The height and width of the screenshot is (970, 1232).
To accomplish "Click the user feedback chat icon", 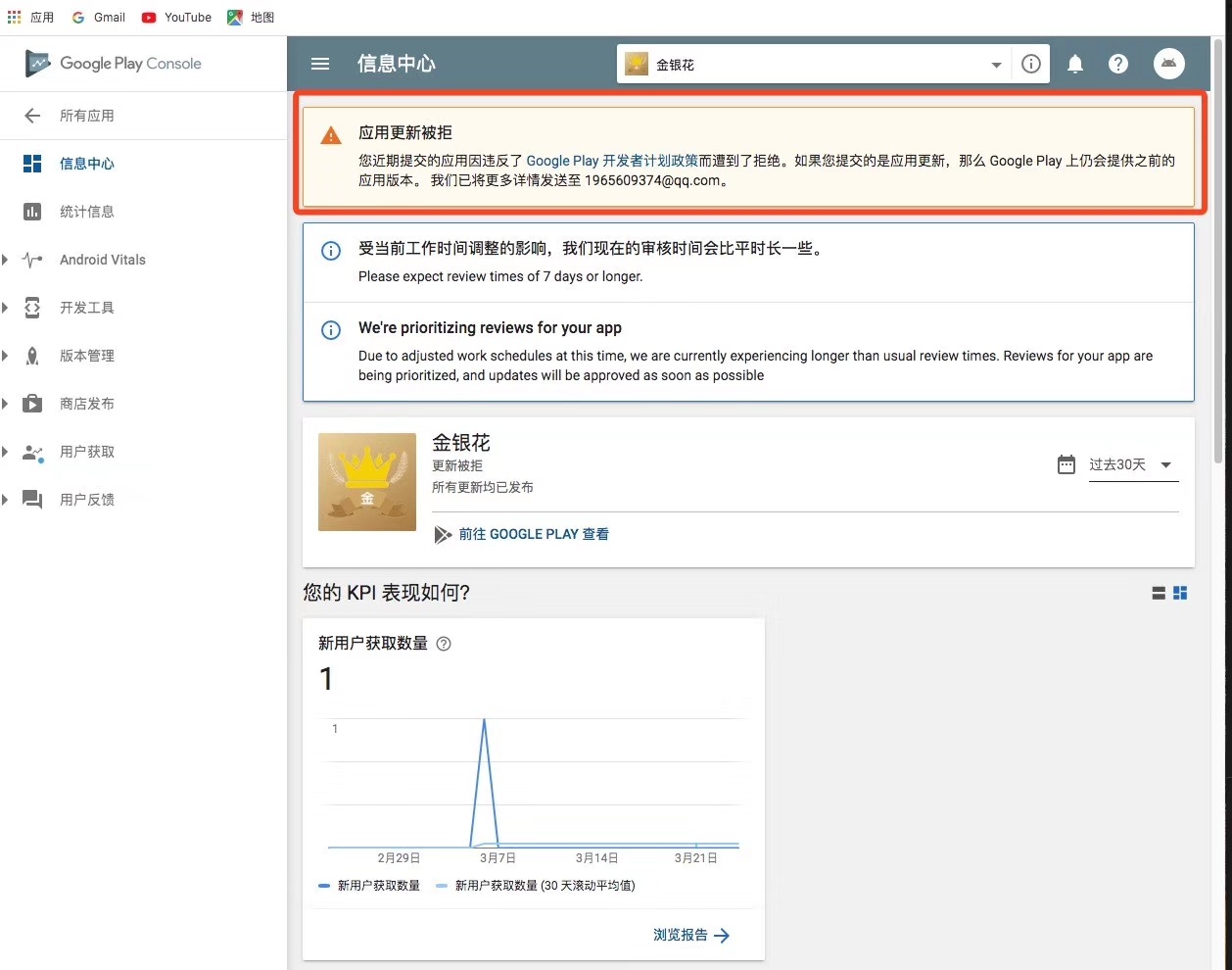I will click(32, 500).
